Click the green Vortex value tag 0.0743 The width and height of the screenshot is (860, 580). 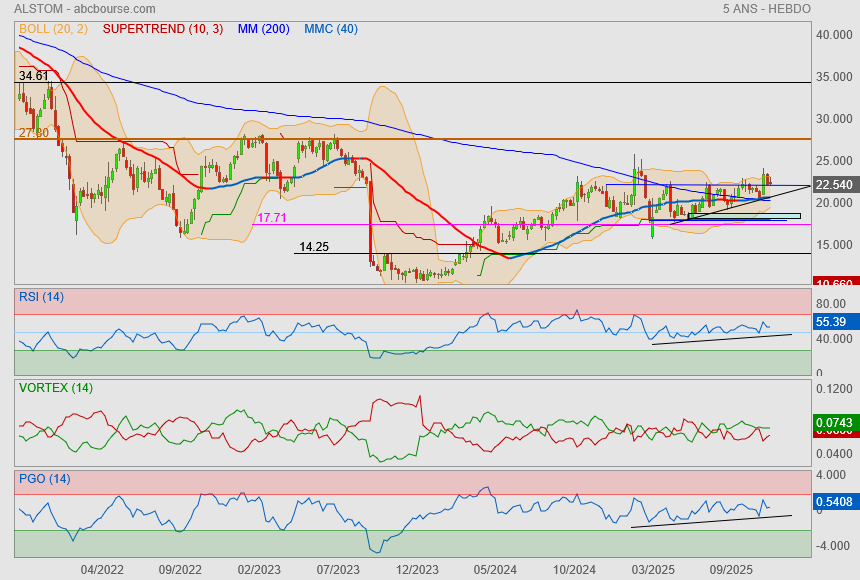point(834,423)
